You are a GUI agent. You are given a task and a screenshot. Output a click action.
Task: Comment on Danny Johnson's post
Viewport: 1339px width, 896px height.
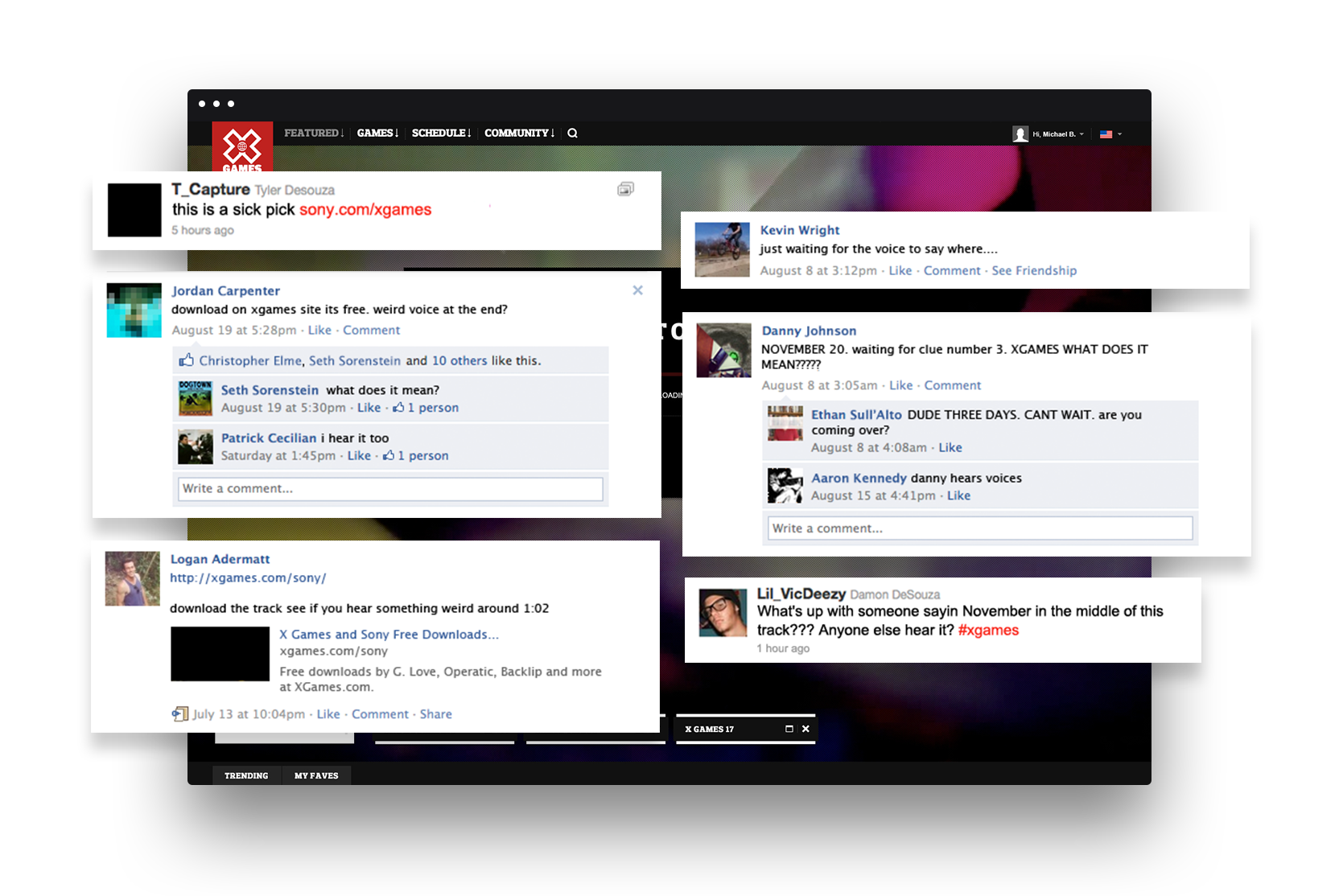tap(953, 385)
